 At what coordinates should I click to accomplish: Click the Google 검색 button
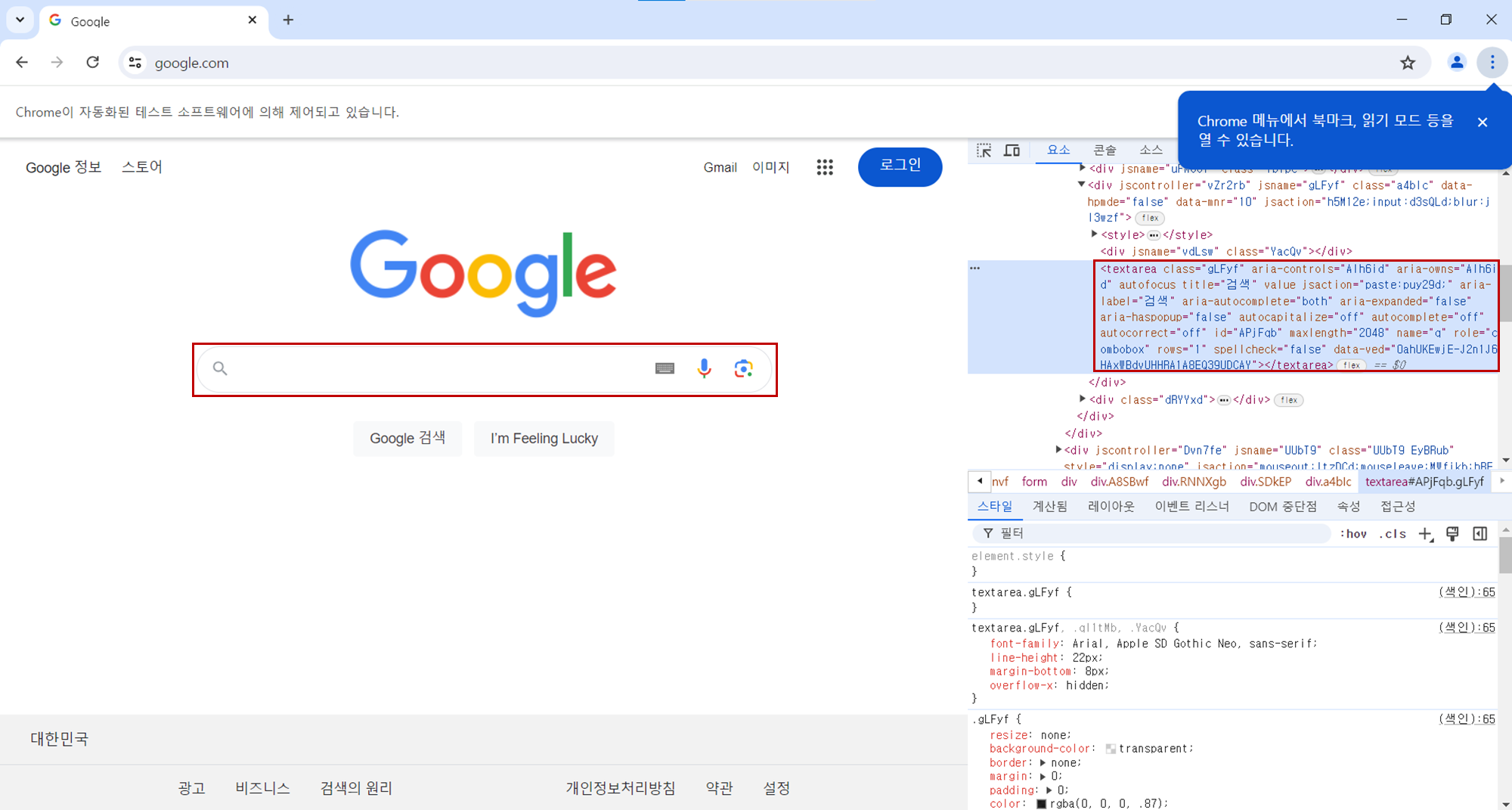click(x=407, y=439)
